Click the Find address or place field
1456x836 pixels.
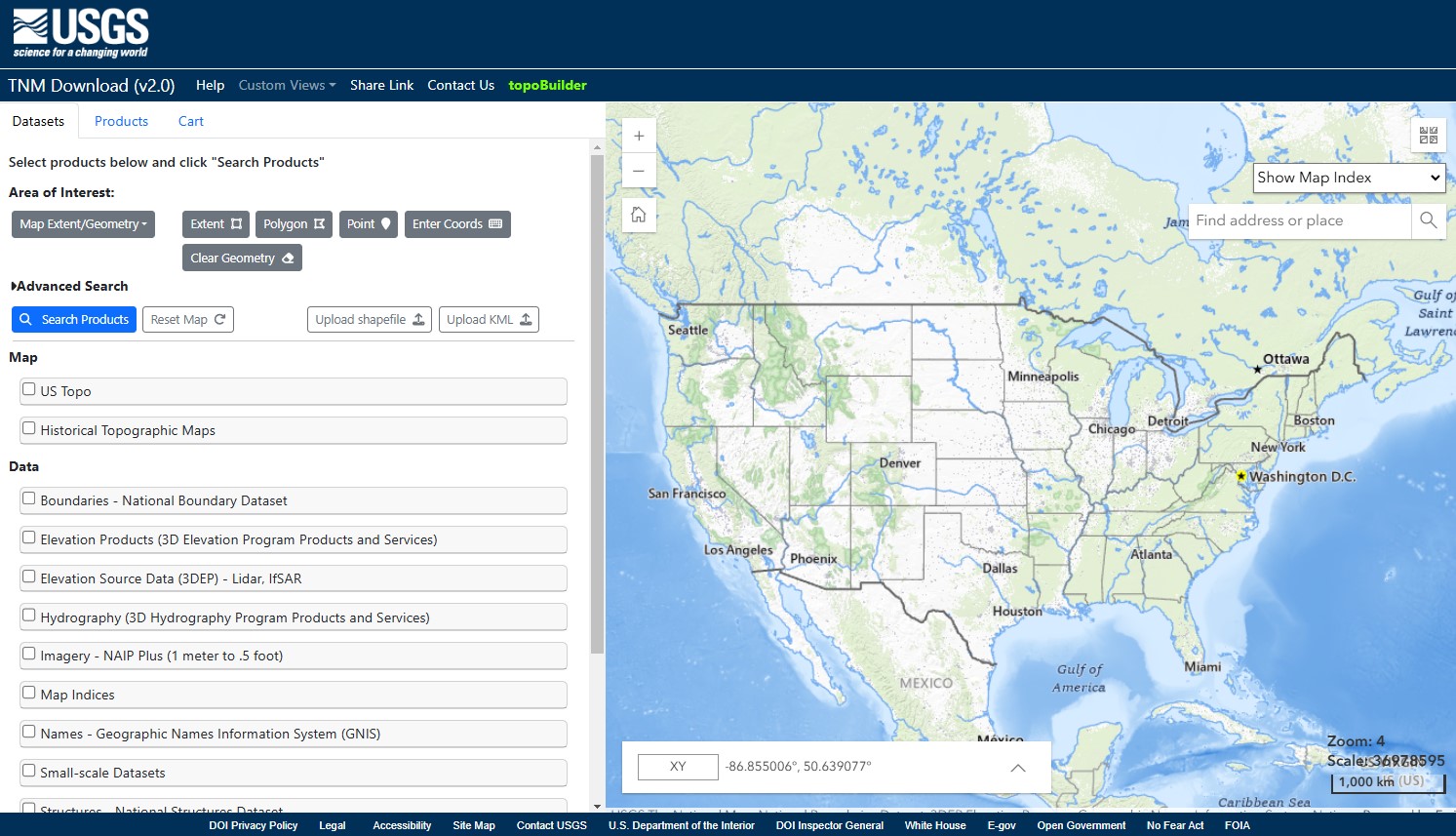pyautogui.click(x=1299, y=220)
